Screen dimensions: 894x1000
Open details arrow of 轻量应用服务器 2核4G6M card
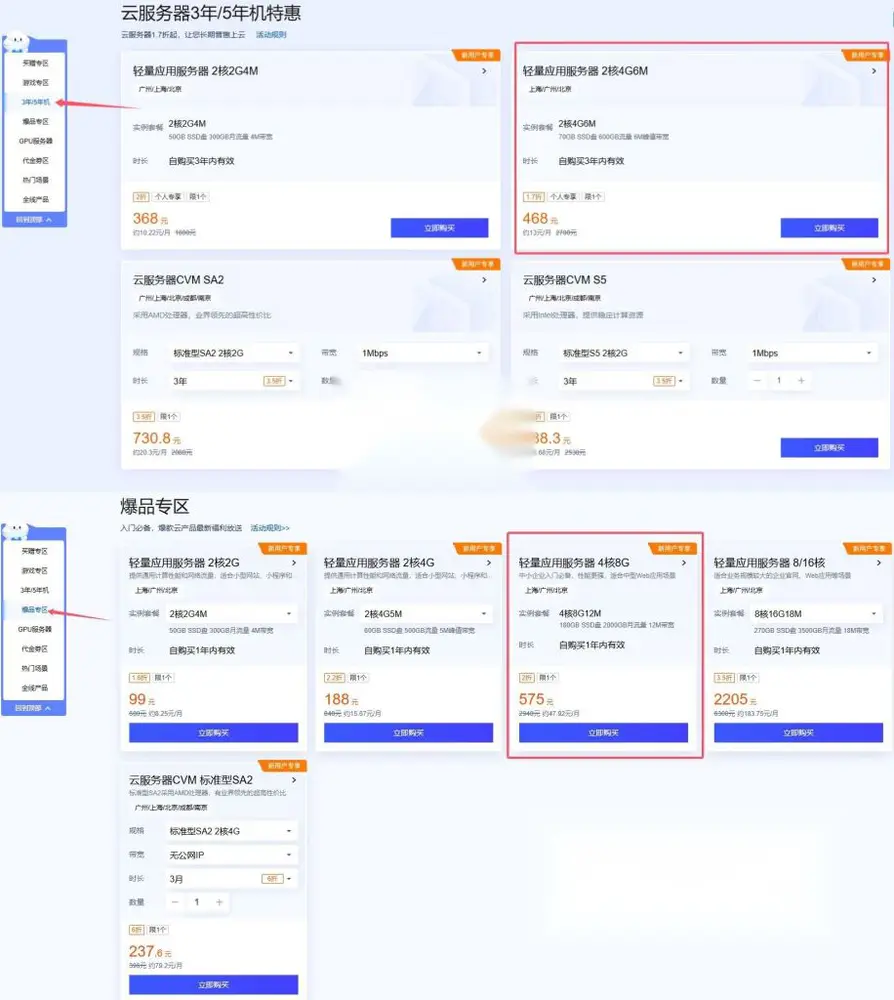[874, 71]
